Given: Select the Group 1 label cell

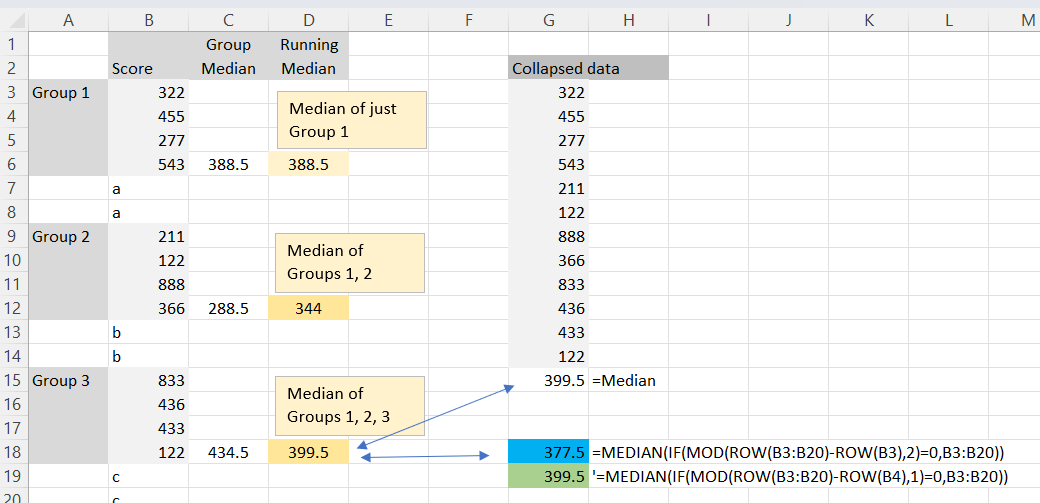Looking at the screenshot, I should pyautogui.click(x=68, y=92).
